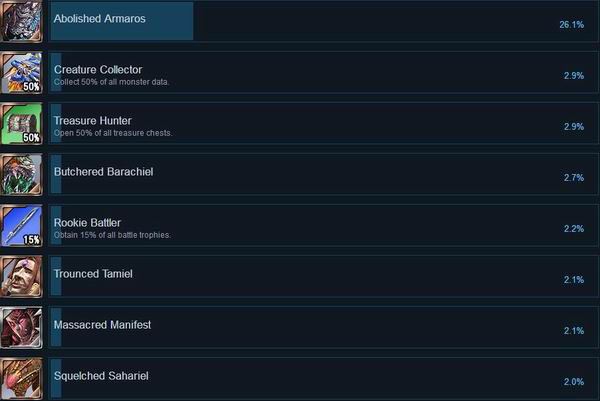Select the Trounced Tamiel portrait icon

pyautogui.click(x=21, y=276)
